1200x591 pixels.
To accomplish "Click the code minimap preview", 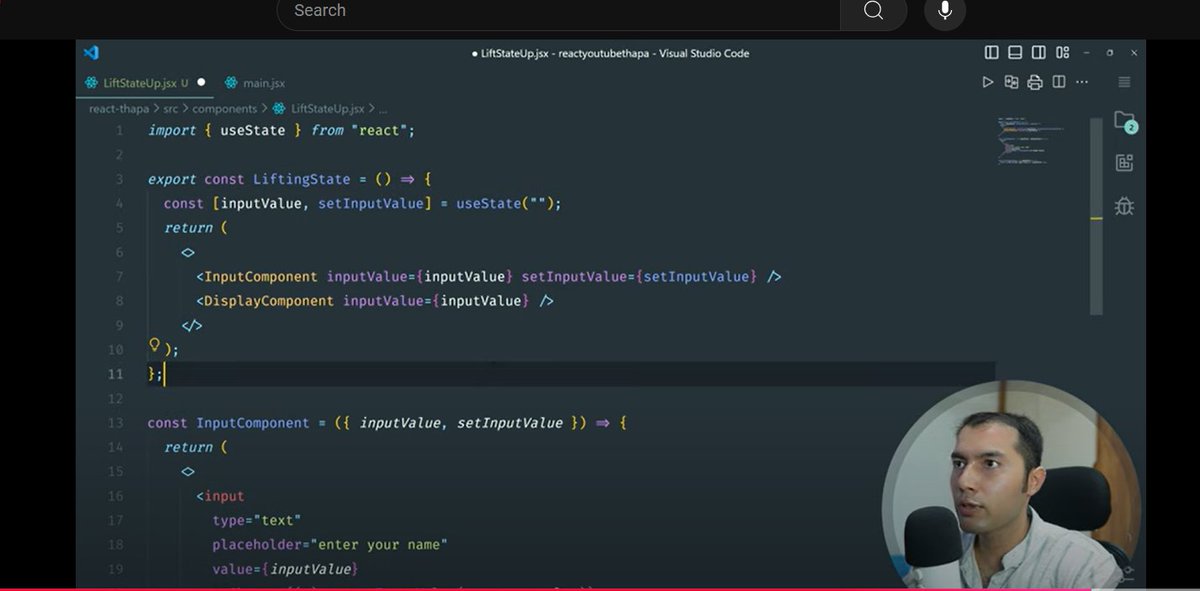I will (x=1030, y=140).
